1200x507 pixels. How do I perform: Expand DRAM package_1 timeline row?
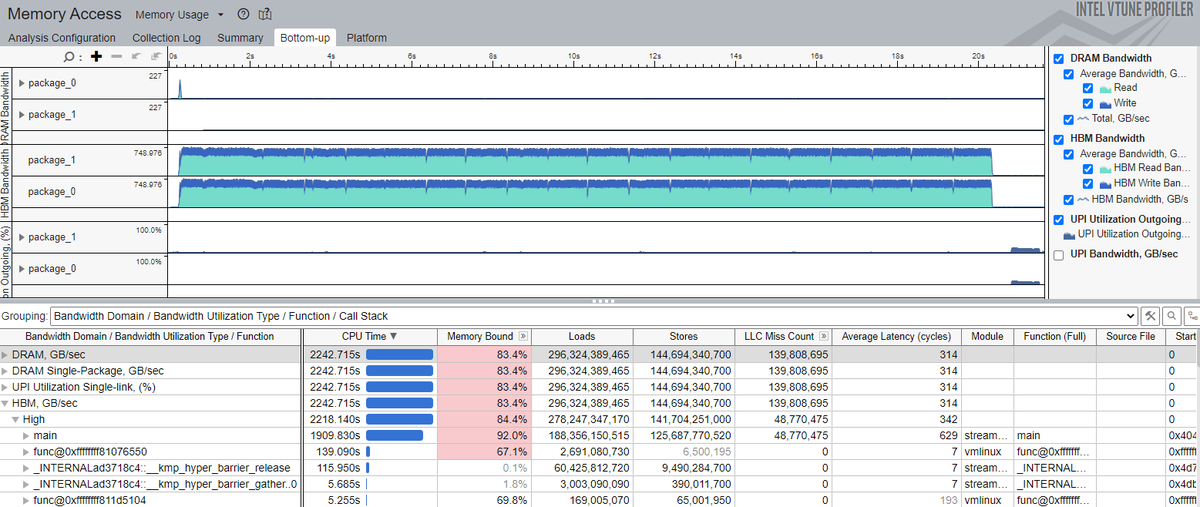point(22,114)
